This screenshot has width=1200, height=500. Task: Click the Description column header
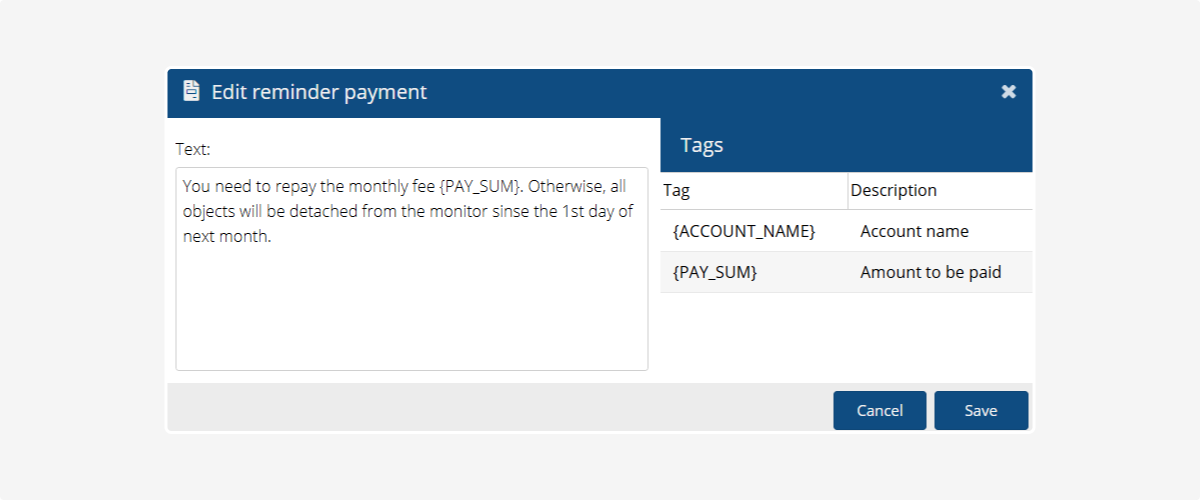893,190
